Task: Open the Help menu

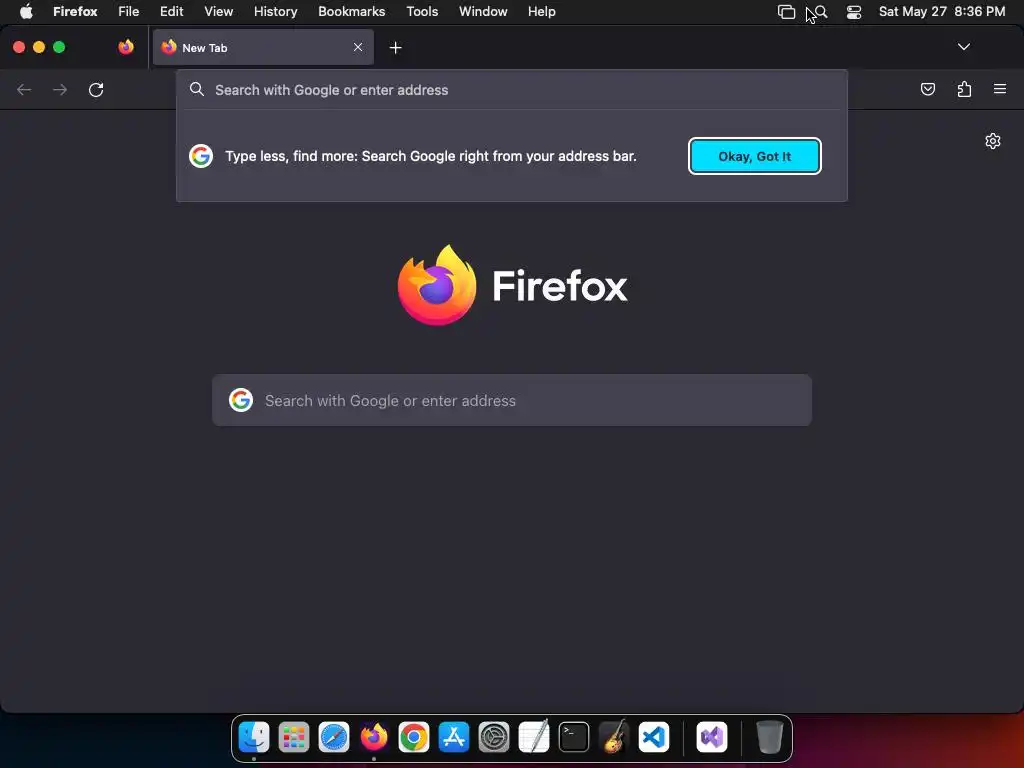Action: (541, 12)
